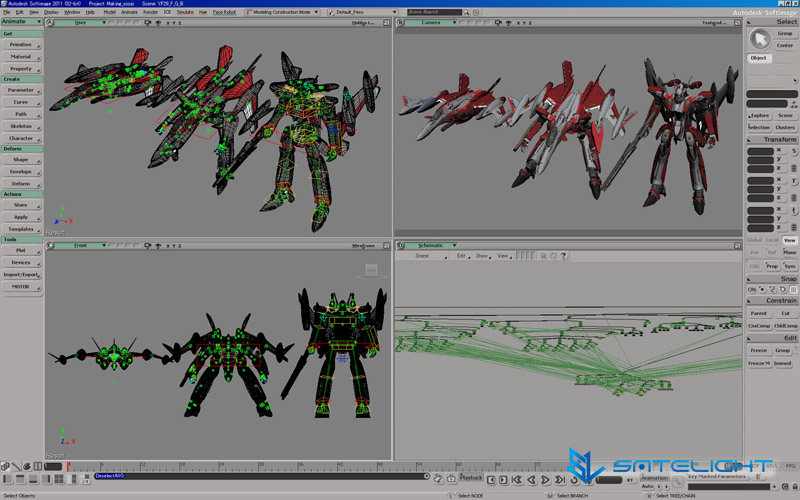The width and height of the screenshot is (800, 500).
Task: Toggle the eye icon in Front viewport header
Action: click(158, 246)
